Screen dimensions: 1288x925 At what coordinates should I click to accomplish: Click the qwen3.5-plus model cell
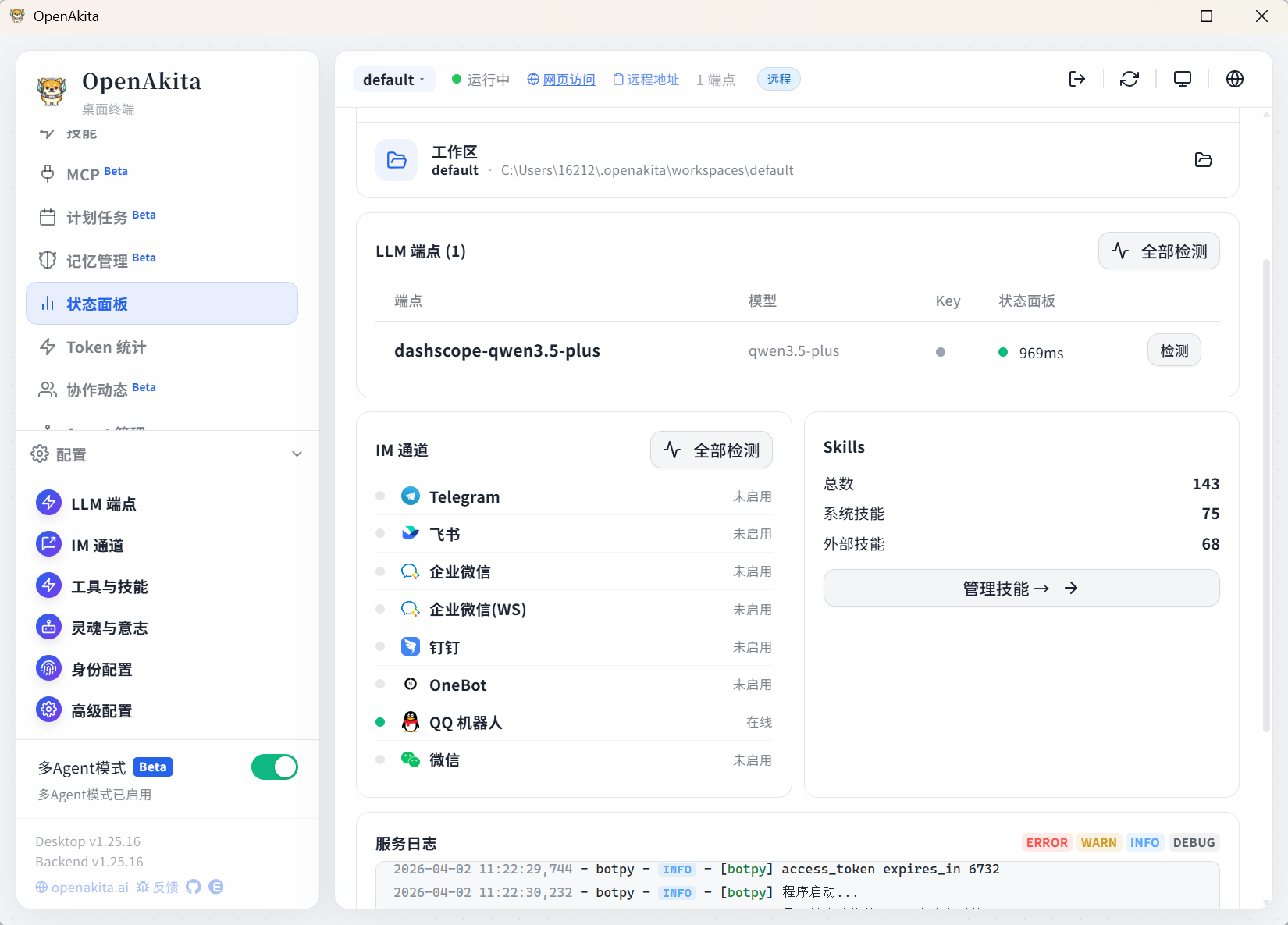794,350
